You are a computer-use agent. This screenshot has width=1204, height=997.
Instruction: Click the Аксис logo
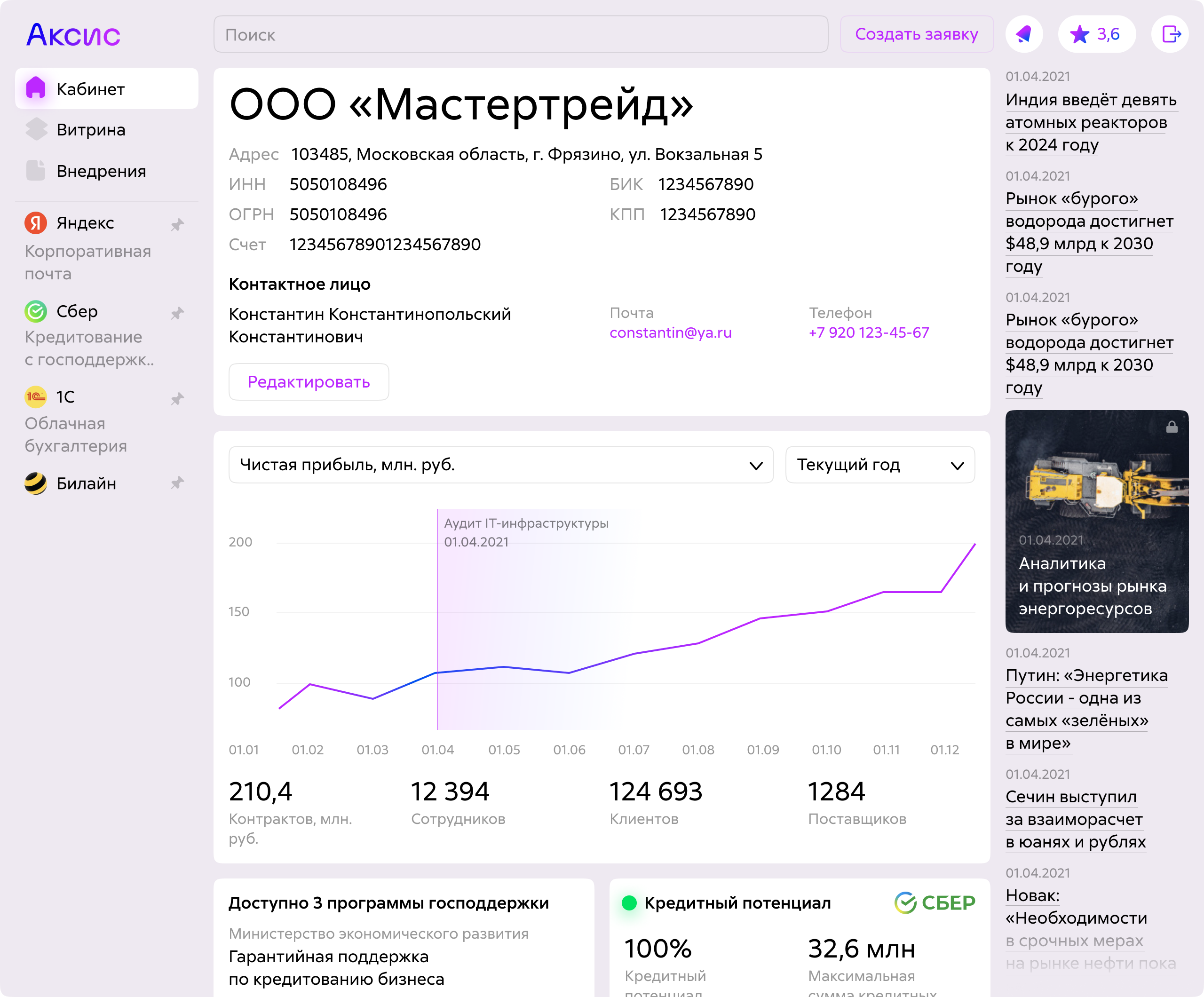pyautogui.click(x=73, y=34)
